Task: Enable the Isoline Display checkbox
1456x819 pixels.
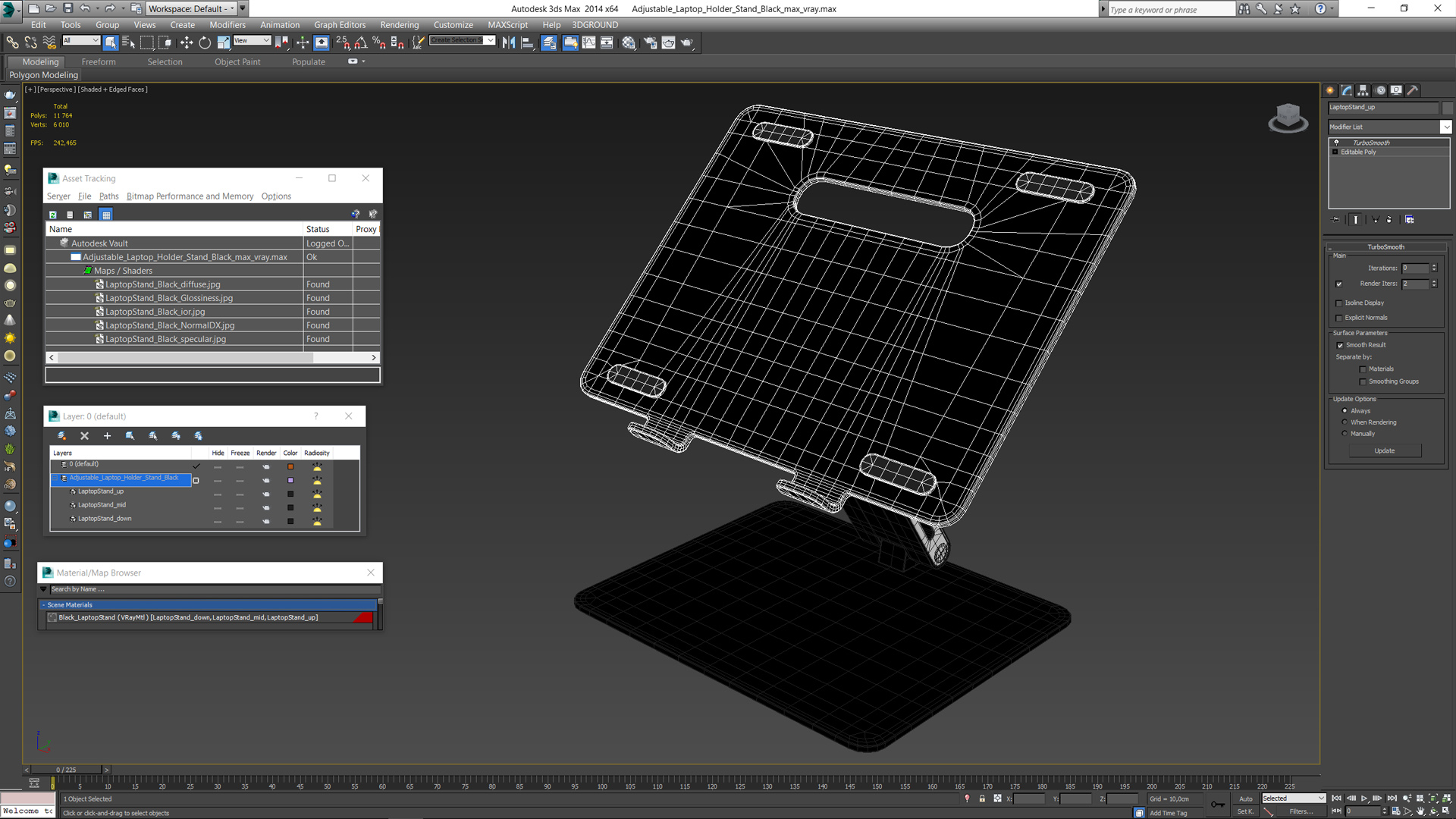Action: click(x=1339, y=303)
